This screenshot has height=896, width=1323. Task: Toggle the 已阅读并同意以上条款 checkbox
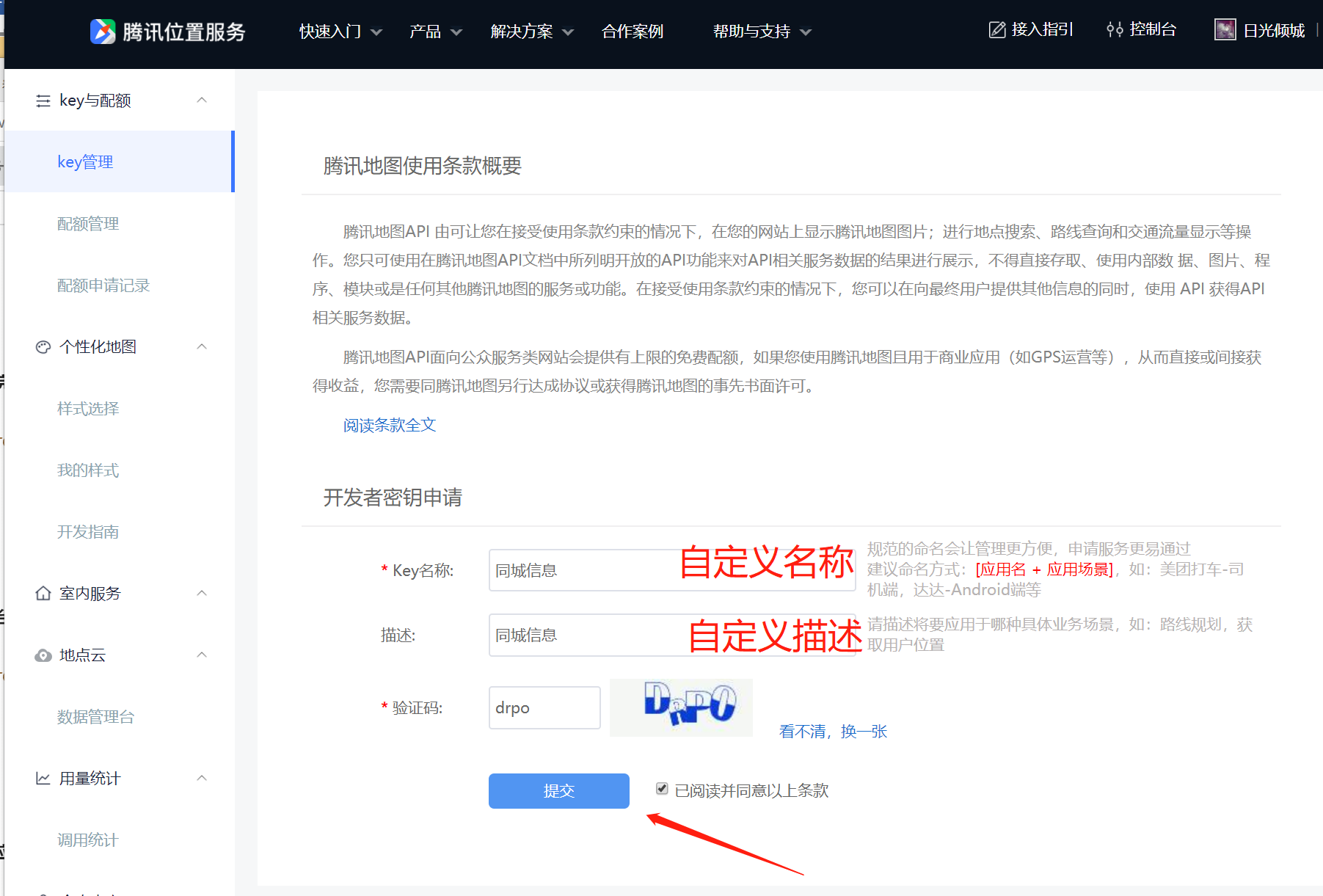point(662,789)
